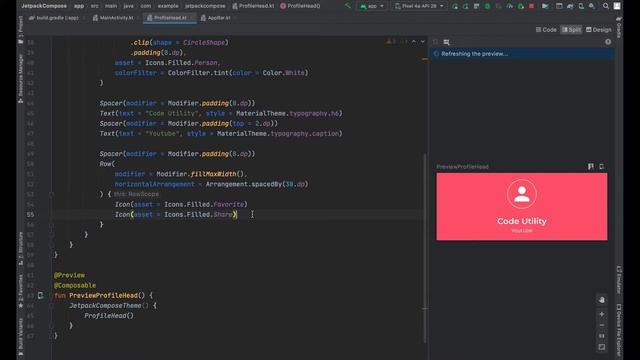Click the run gutter icon beside PreviewProfileHead
Screen dimensions: 640x360
40,295
